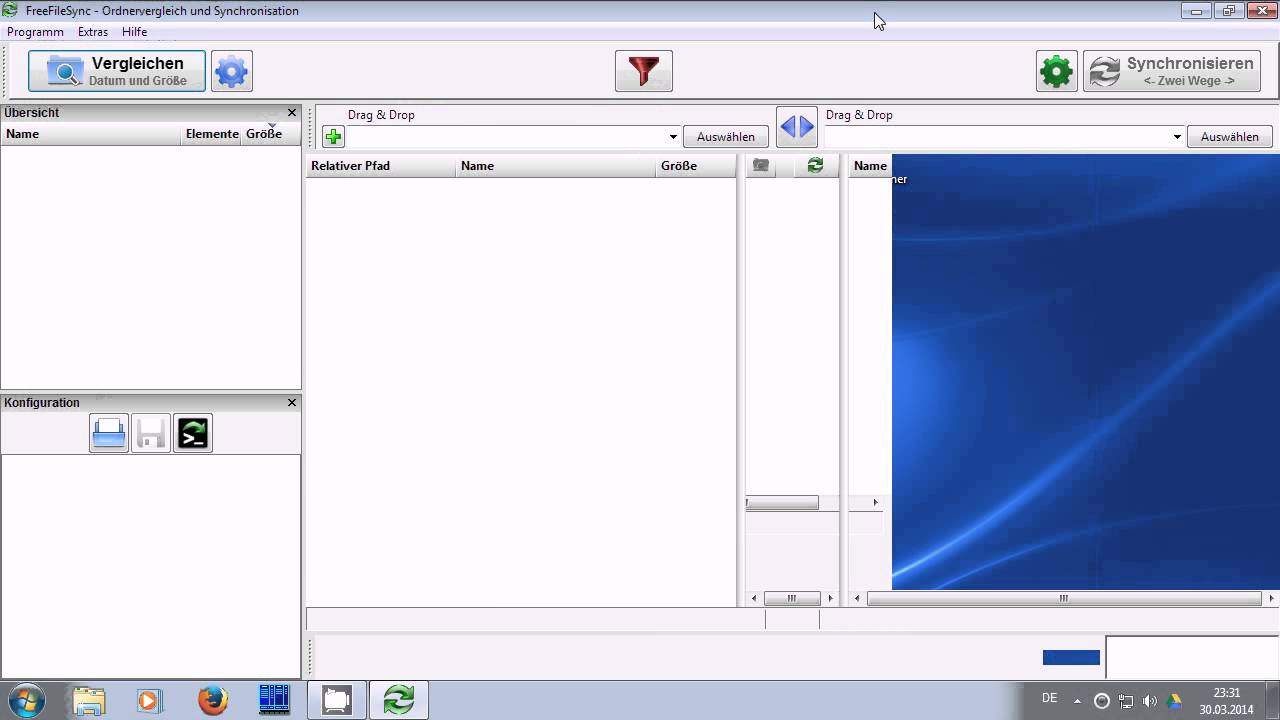Open Windows Explorer from taskbar
This screenshot has width=1280, height=720.
[x=88, y=700]
